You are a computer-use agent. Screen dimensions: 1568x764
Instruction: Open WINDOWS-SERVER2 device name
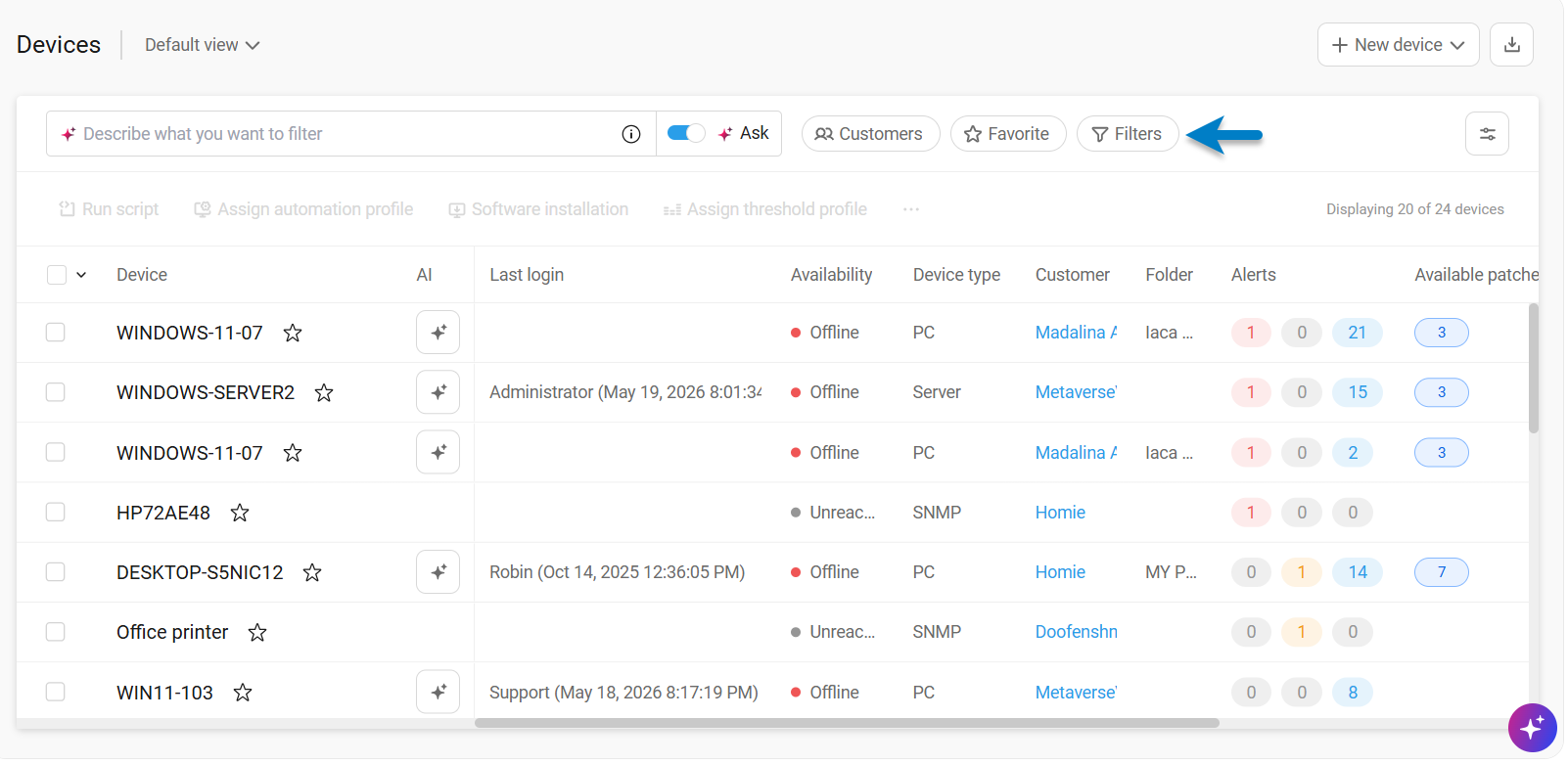point(206,392)
